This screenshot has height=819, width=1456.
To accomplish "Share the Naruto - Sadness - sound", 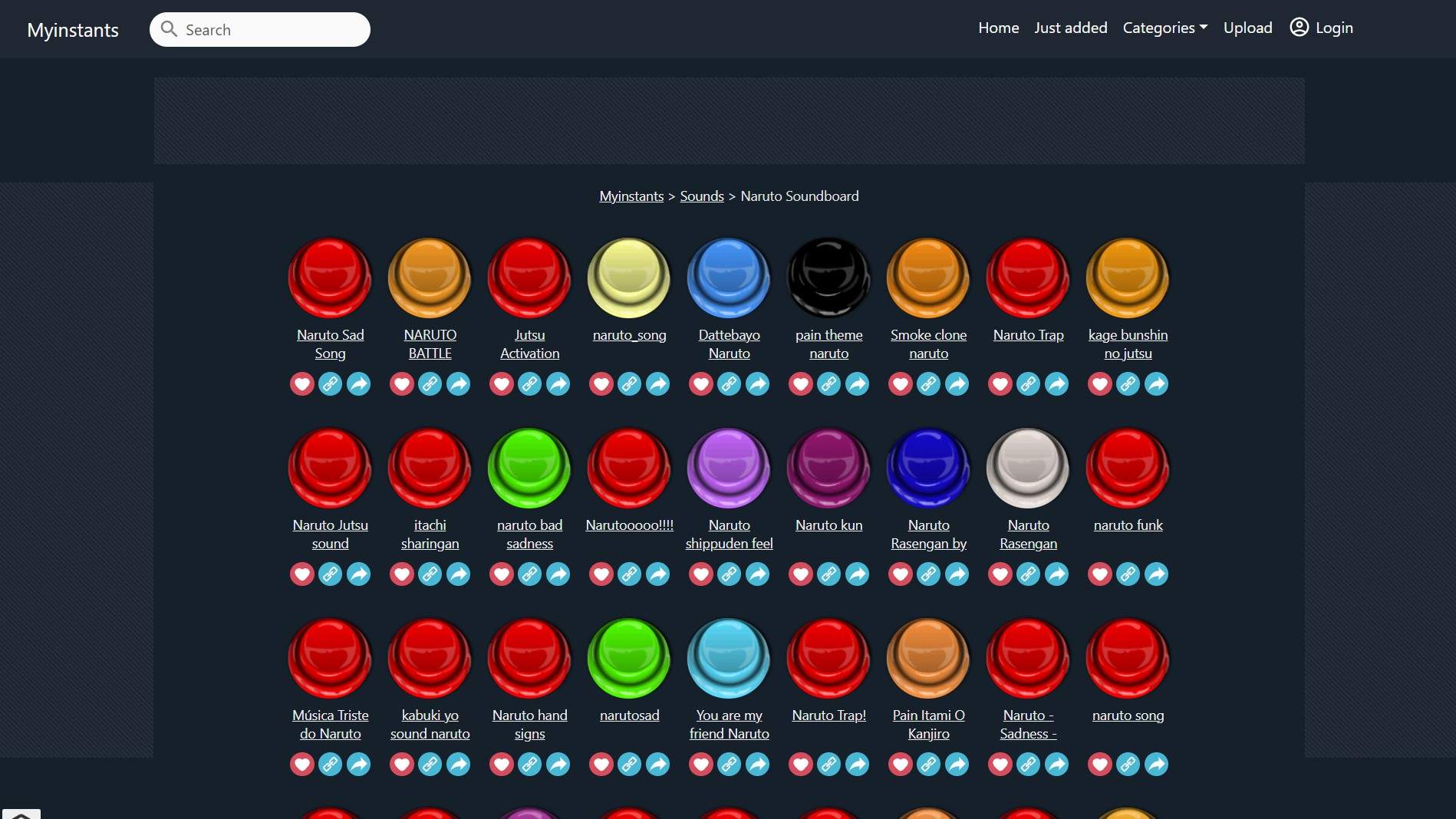I will (x=1057, y=764).
